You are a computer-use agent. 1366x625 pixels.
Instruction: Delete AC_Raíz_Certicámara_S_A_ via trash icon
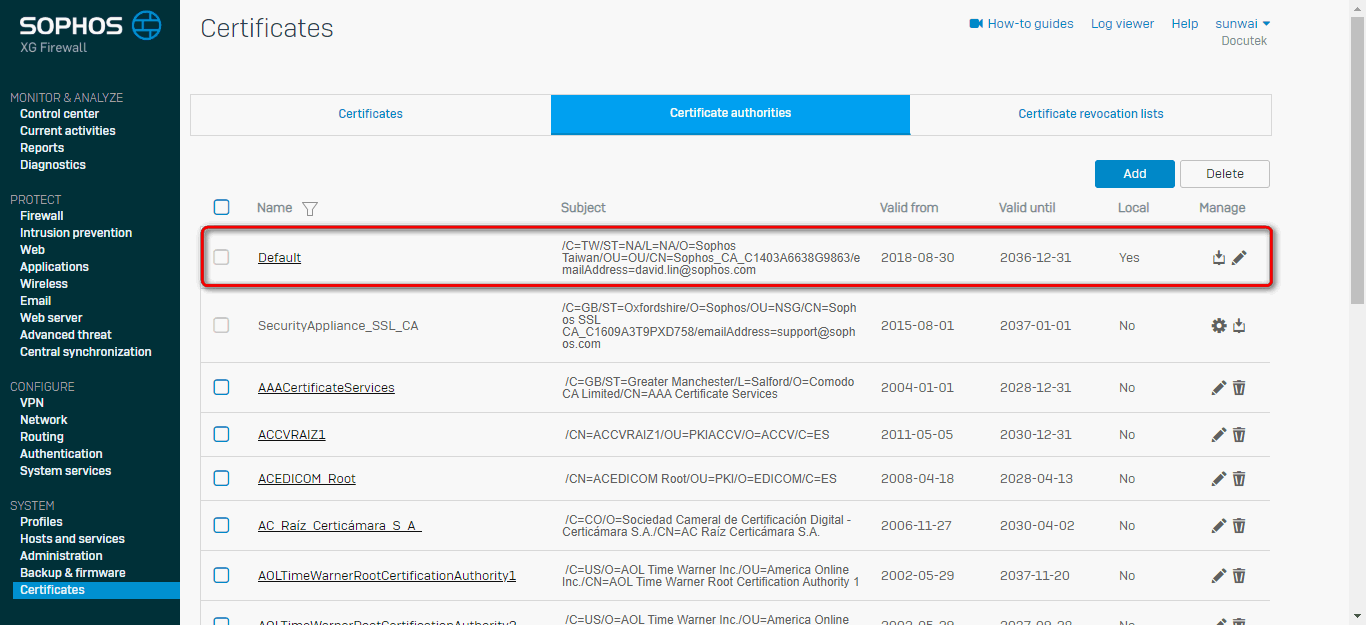[1239, 525]
